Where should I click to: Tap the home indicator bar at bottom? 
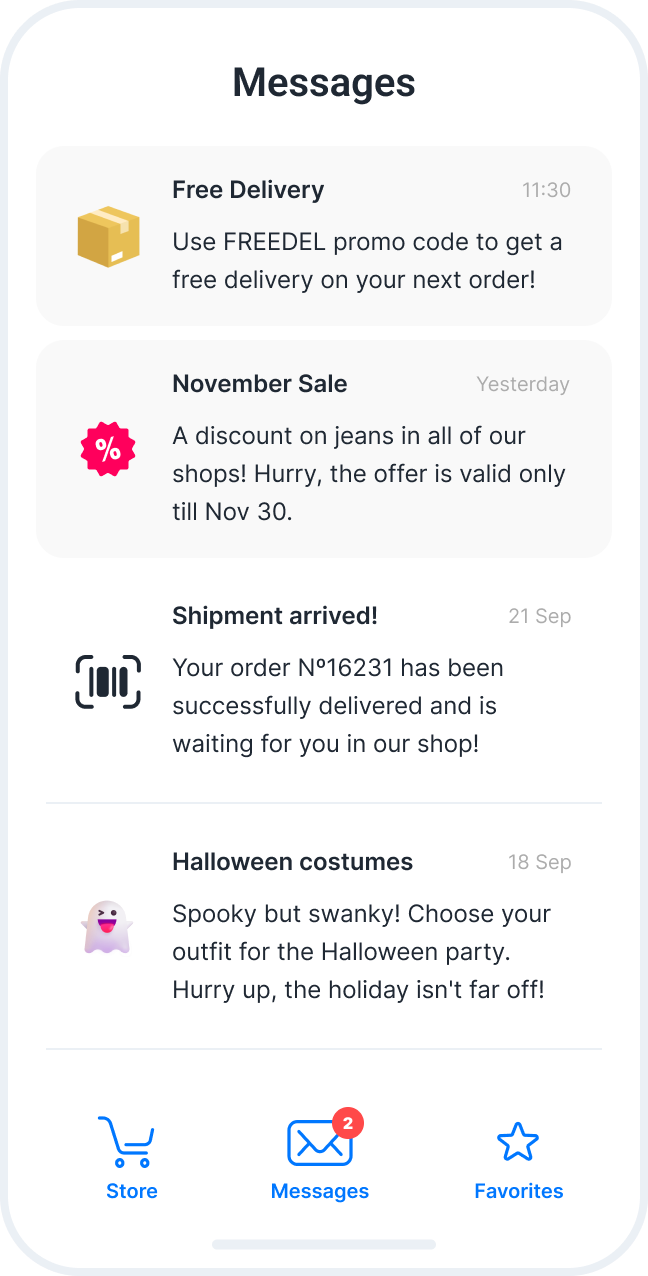(324, 1244)
